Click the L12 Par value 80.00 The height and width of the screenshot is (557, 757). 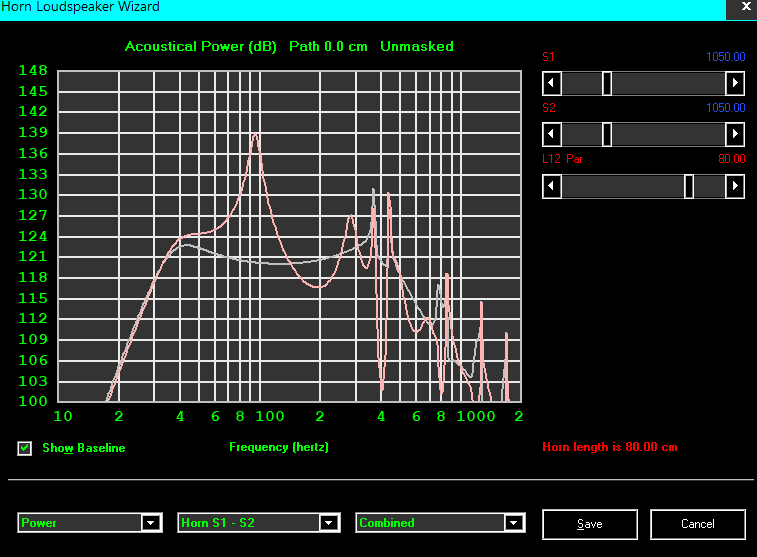point(731,159)
